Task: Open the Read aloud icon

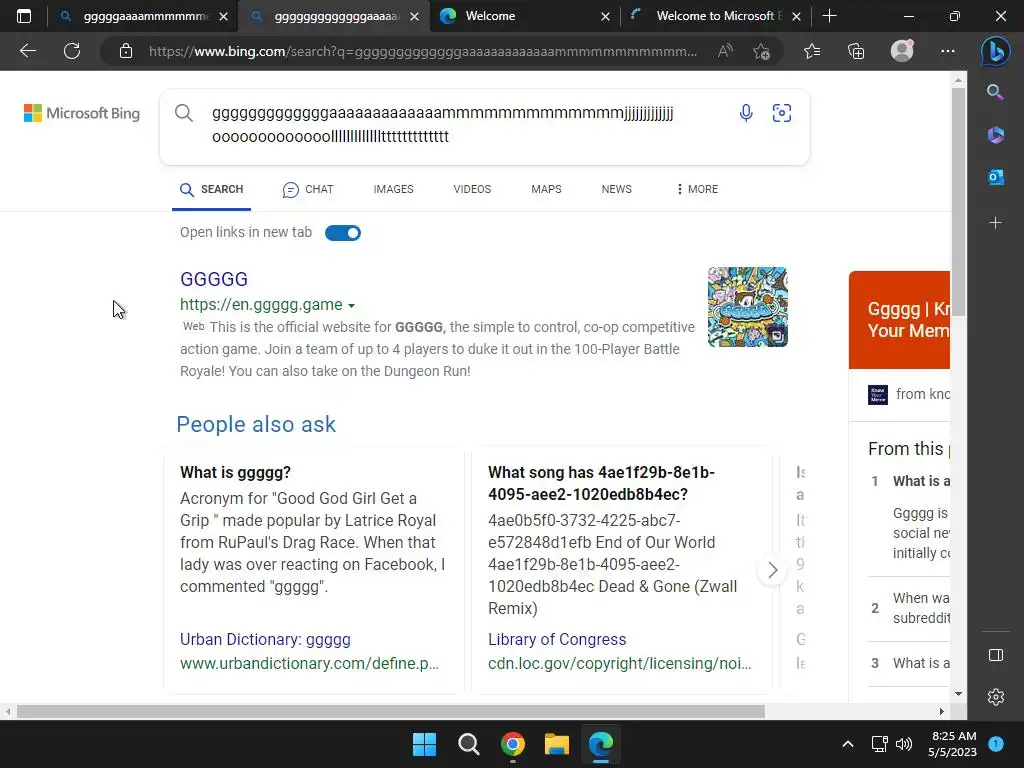Action: [725, 51]
